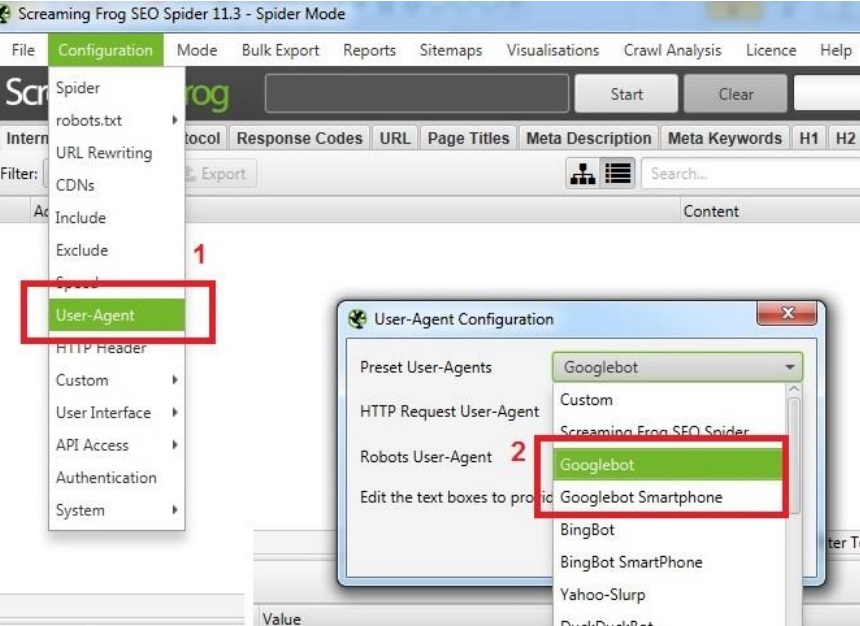Switch to list view icon
Viewport: 860px width, 626px height.
coord(618,174)
